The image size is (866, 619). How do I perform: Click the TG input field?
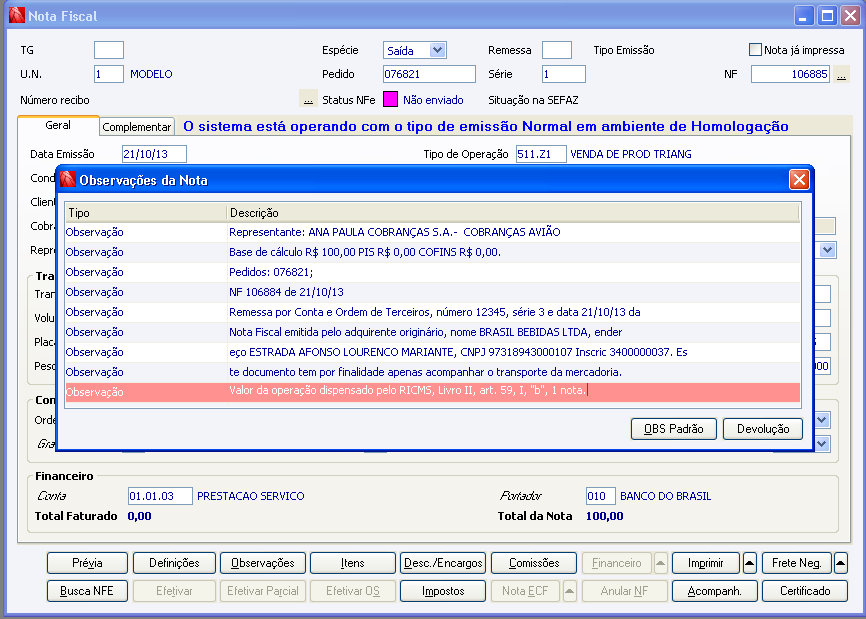[109, 50]
